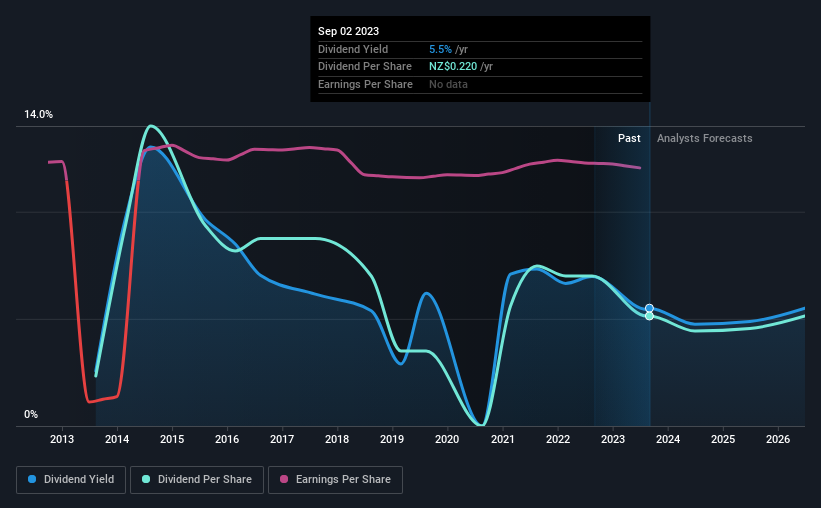Click the 0% y-axis label

pos(31,414)
